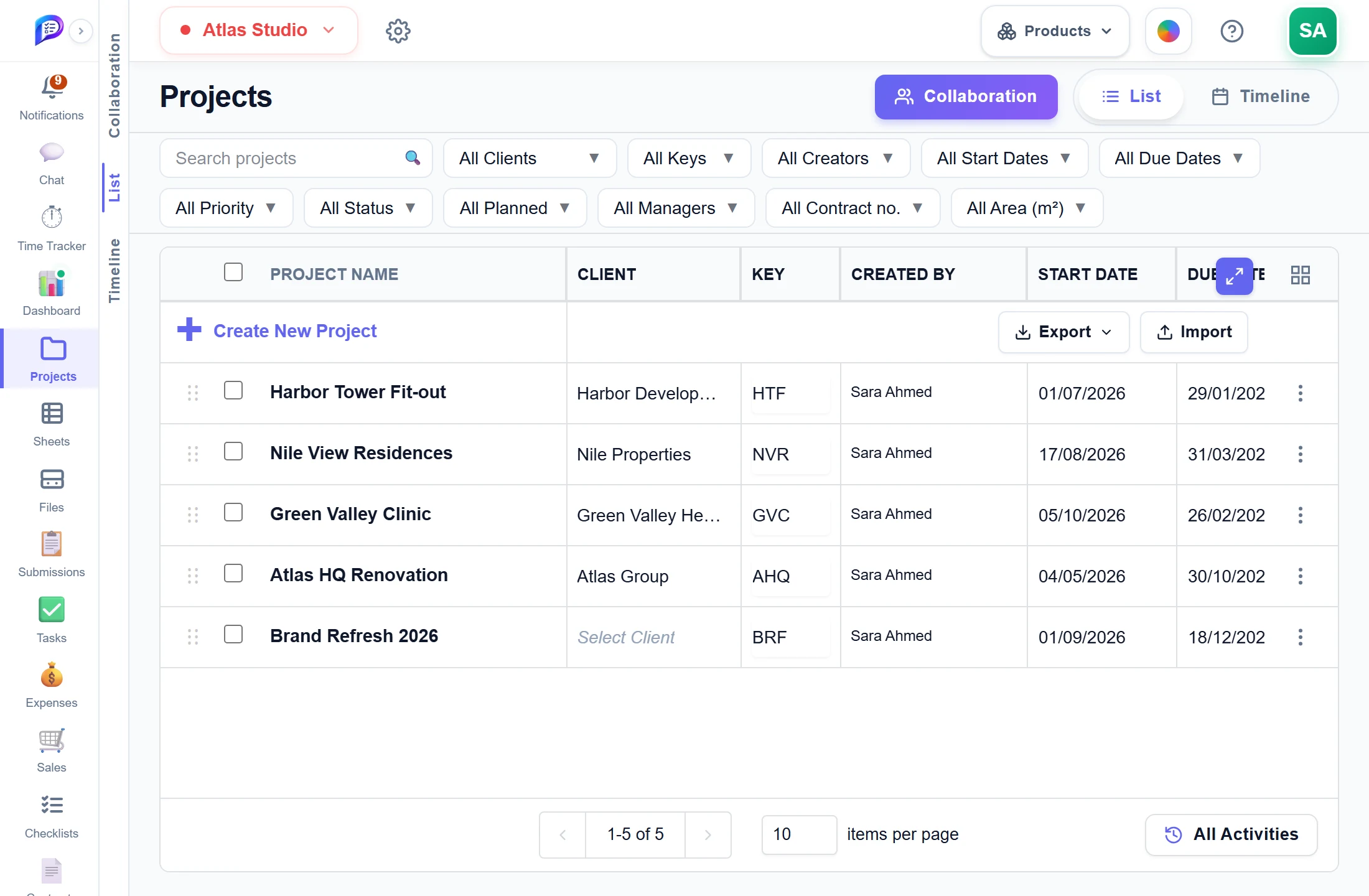Open Time Tracker stopwatch icon
This screenshot has width=1369, height=896.
(x=52, y=217)
